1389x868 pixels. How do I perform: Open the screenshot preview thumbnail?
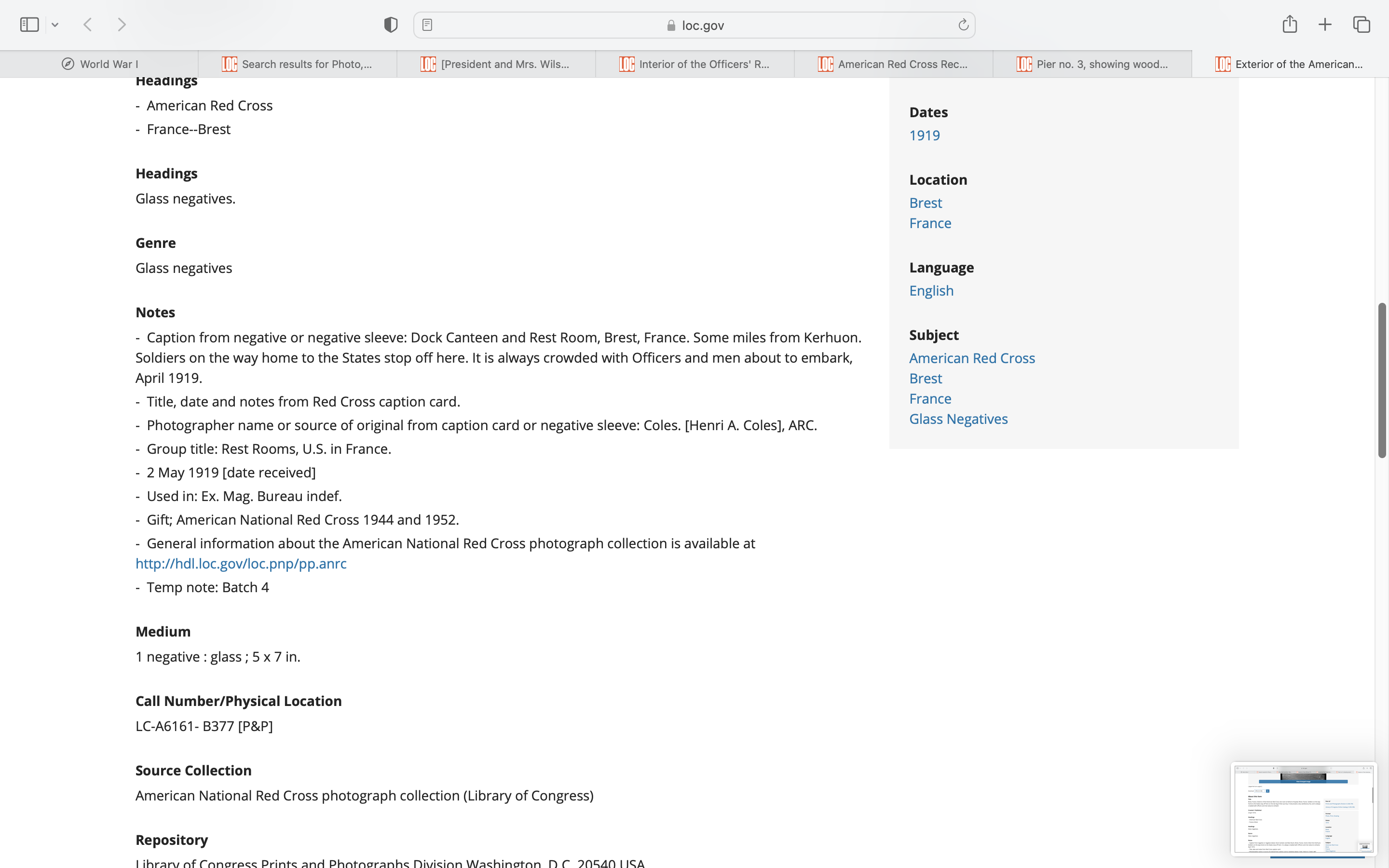pyautogui.click(x=1303, y=808)
